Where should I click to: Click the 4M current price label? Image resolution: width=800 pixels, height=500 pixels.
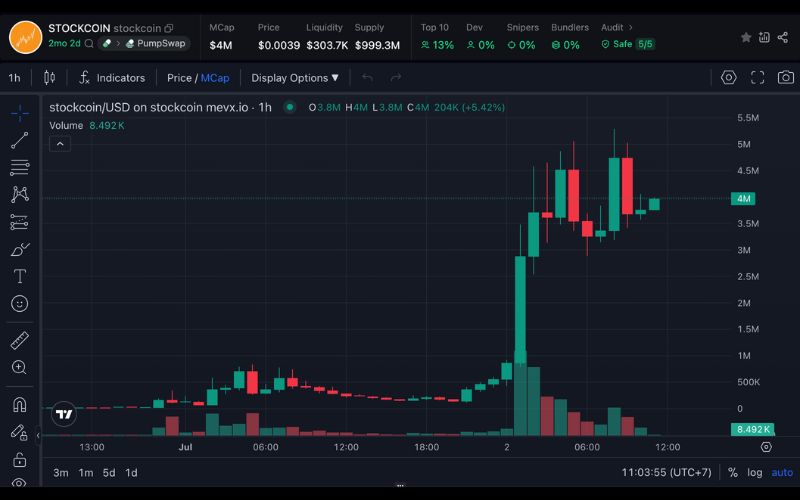point(743,198)
